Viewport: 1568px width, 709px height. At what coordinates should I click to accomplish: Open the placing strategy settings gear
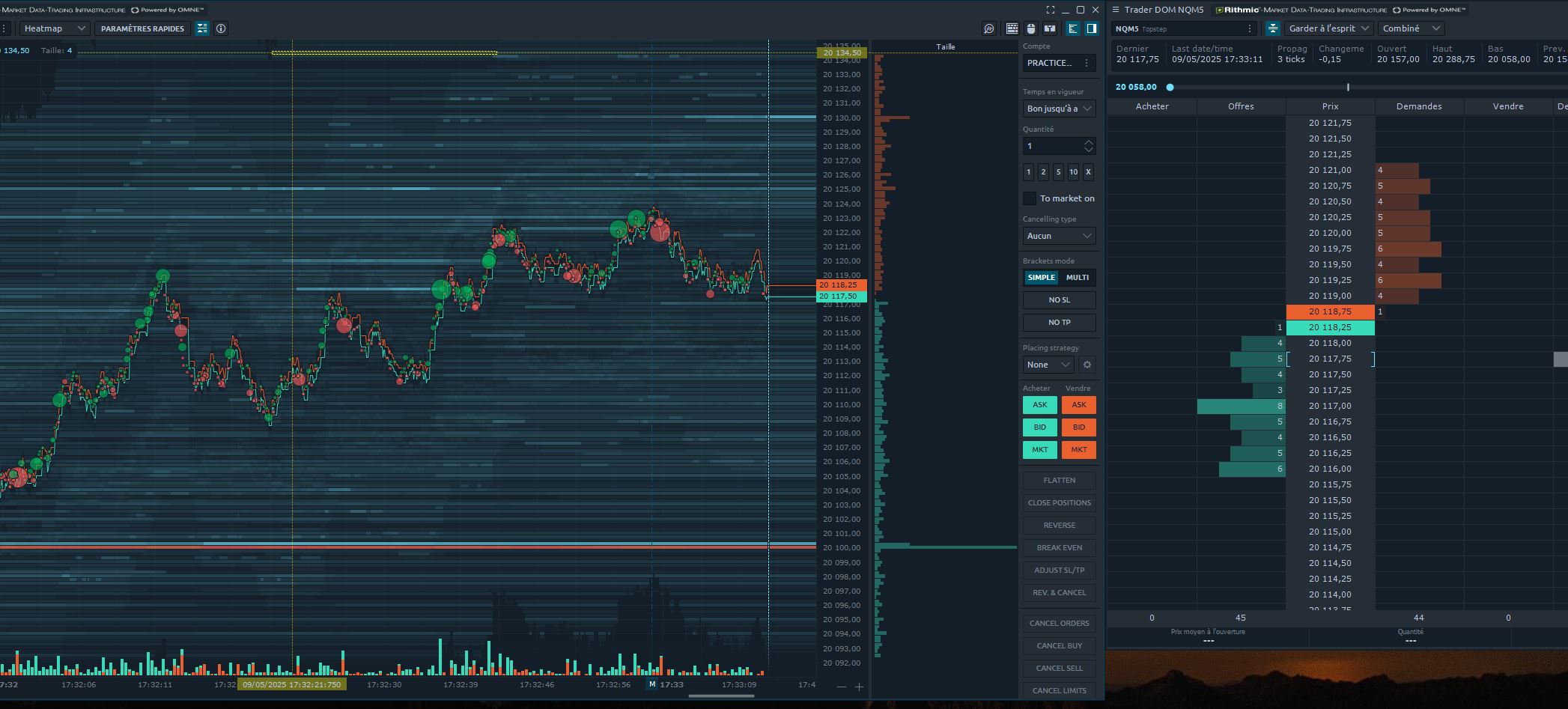(x=1087, y=365)
